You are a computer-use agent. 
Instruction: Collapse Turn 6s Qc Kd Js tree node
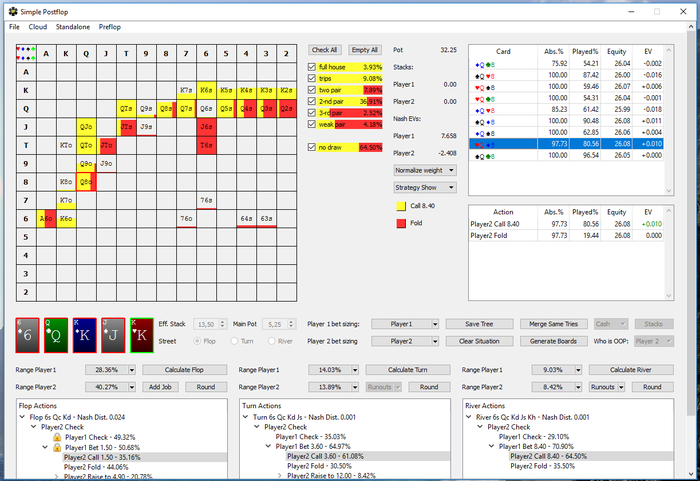246,417
